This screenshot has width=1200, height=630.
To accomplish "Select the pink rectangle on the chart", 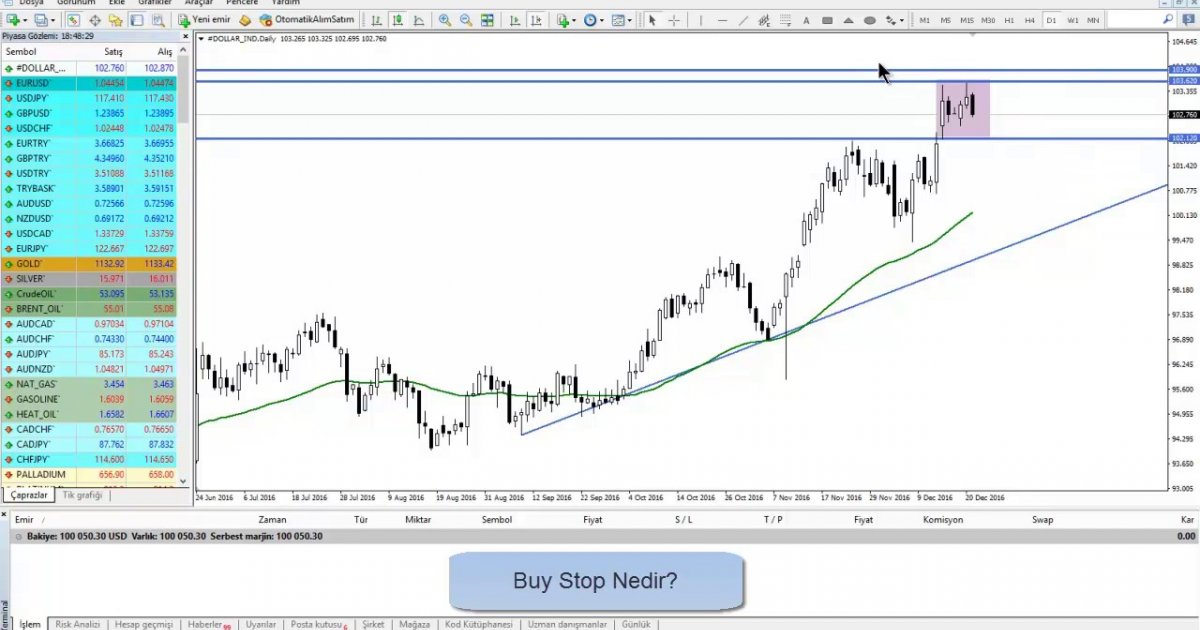I will (963, 109).
